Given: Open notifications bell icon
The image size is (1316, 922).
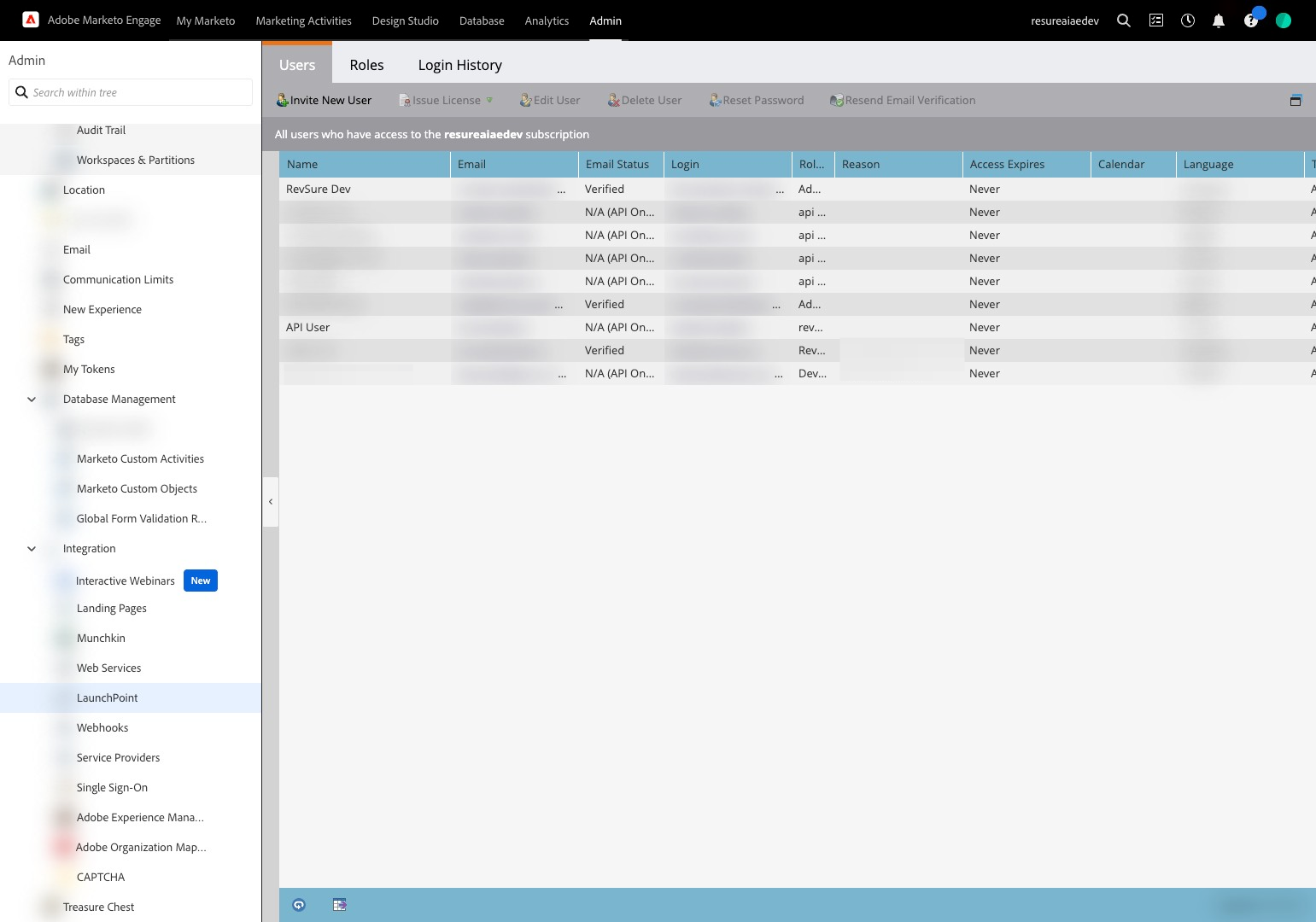Looking at the screenshot, I should [x=1219, y=20].
